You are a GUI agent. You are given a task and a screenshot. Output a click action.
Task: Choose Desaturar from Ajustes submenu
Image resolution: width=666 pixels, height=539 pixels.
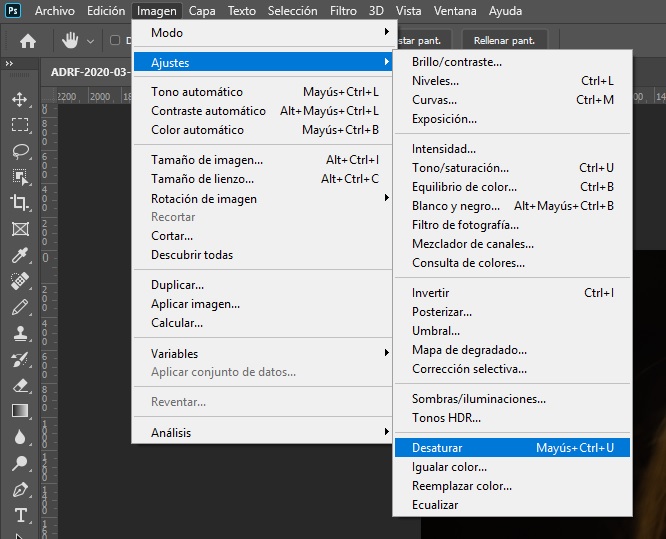[512, 448]
